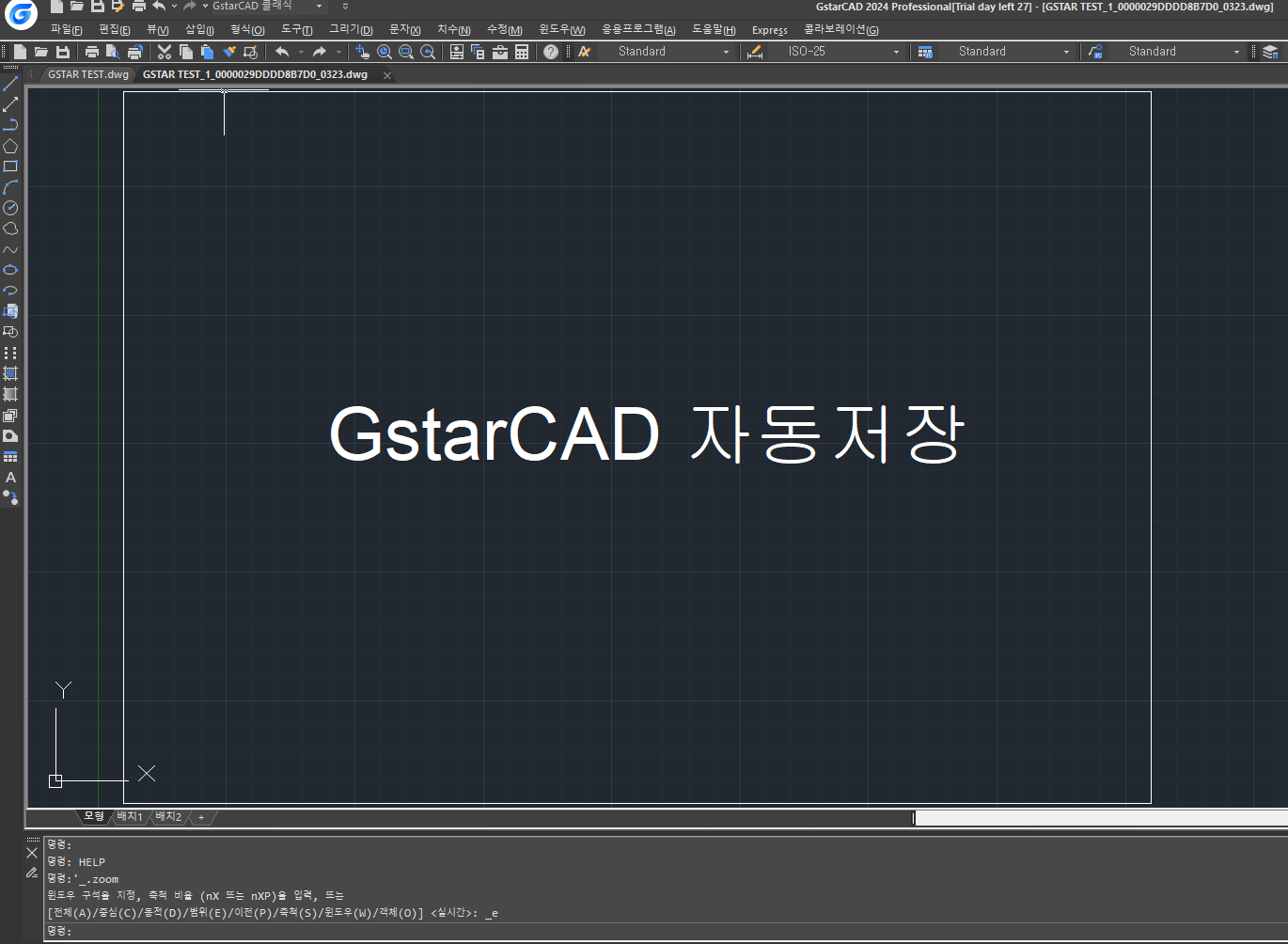
Task: Select the Revision cloud tool
Action: pos(10,228)
